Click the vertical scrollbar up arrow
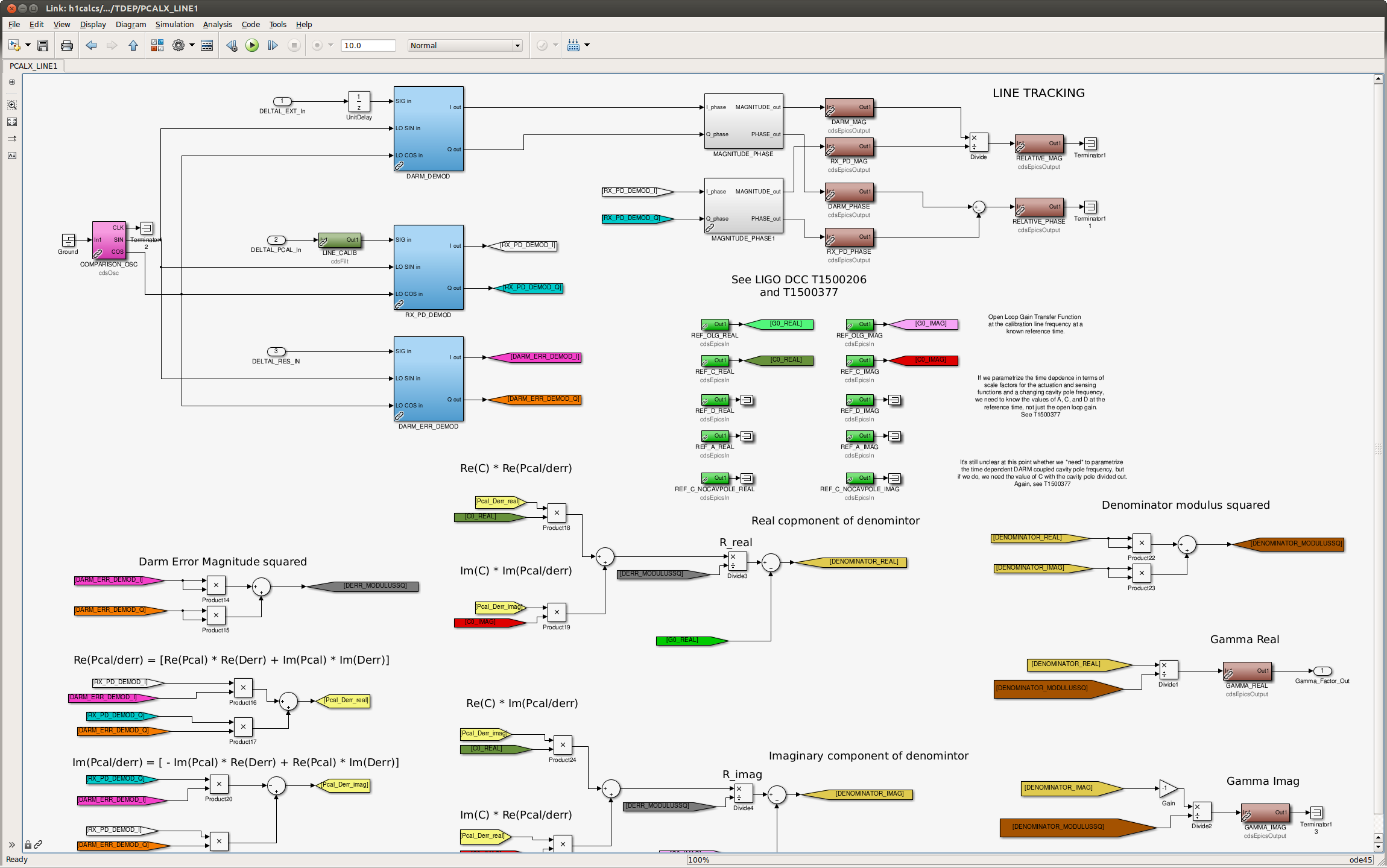 click(1378, 79)
